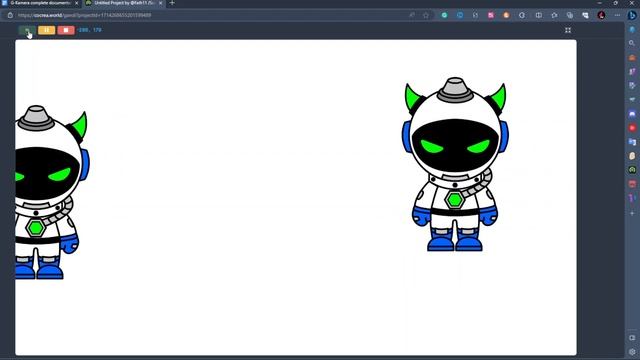
Task: Close the Untitled Project tab
Action: (x=161, y=3)
